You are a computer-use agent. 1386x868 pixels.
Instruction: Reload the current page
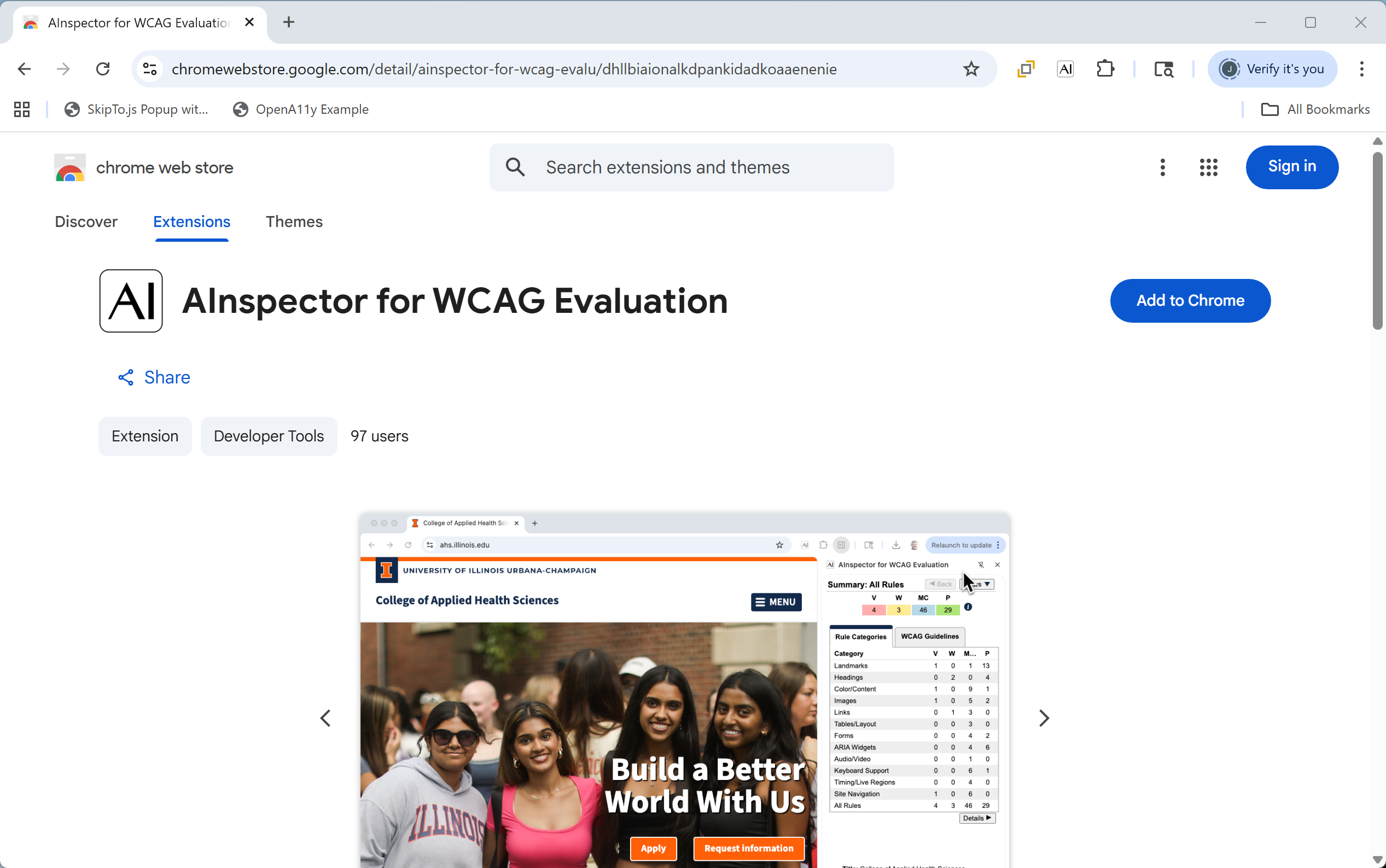pos(103,69)
